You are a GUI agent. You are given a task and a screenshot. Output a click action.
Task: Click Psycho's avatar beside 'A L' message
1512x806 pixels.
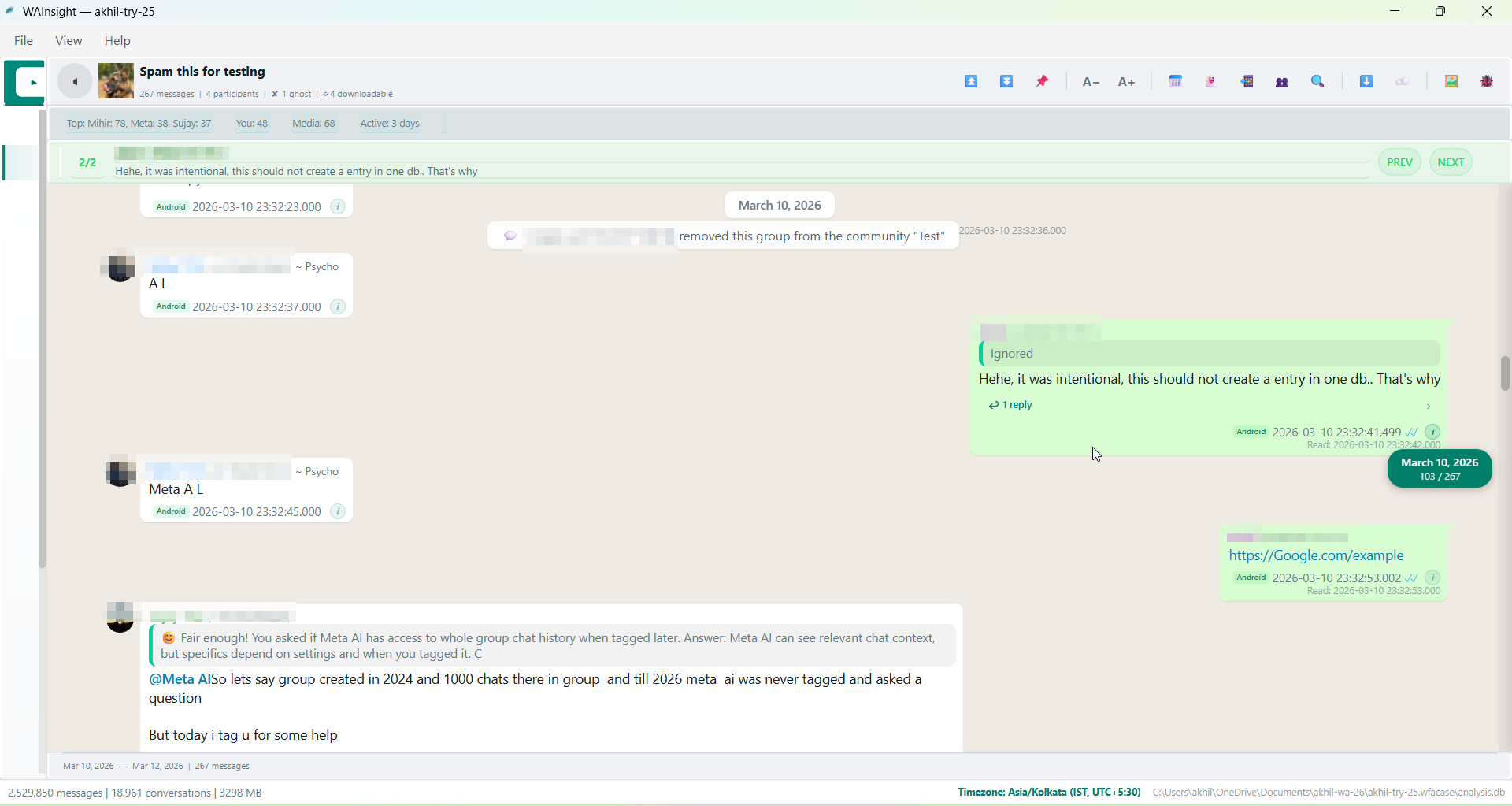(120, 268)
